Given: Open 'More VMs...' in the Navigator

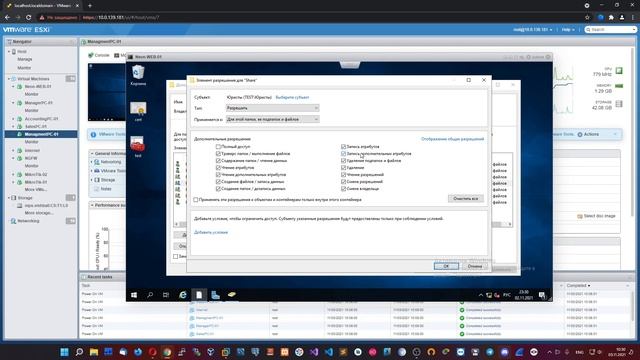Looking at the screenshot, I should click(x=36, y=190).
